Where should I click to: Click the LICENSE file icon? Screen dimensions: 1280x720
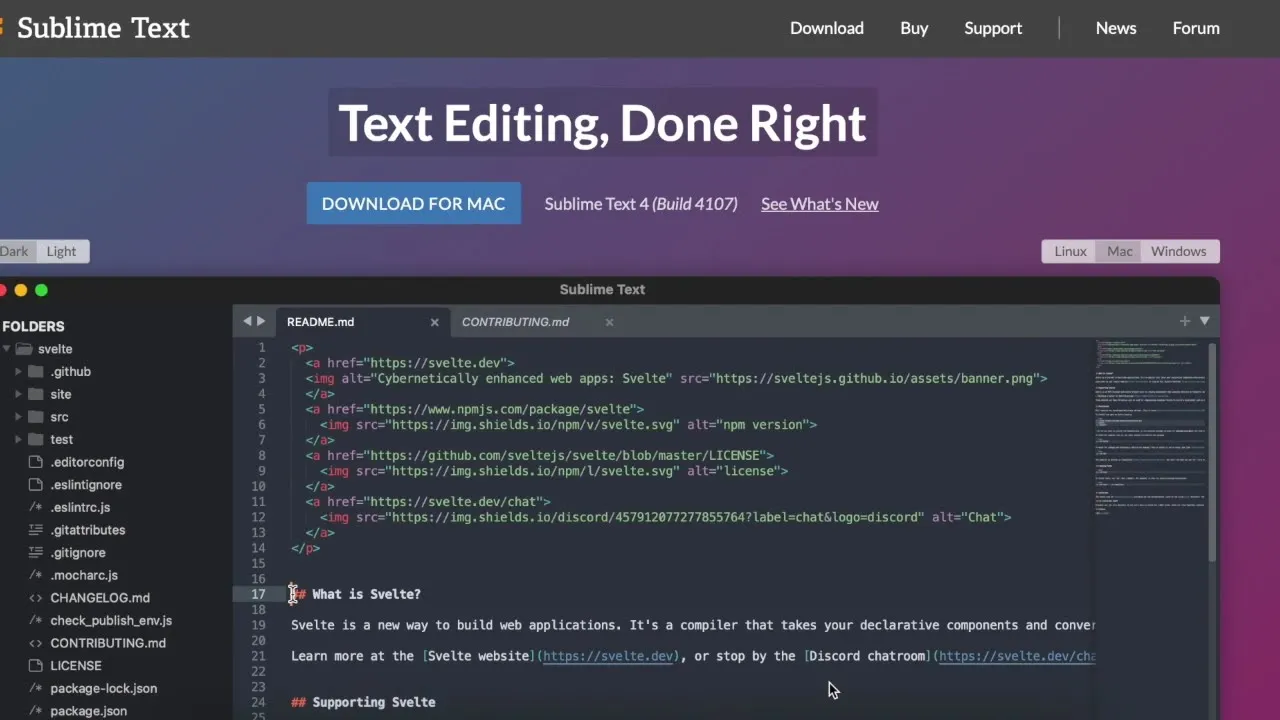coord(36,666)
